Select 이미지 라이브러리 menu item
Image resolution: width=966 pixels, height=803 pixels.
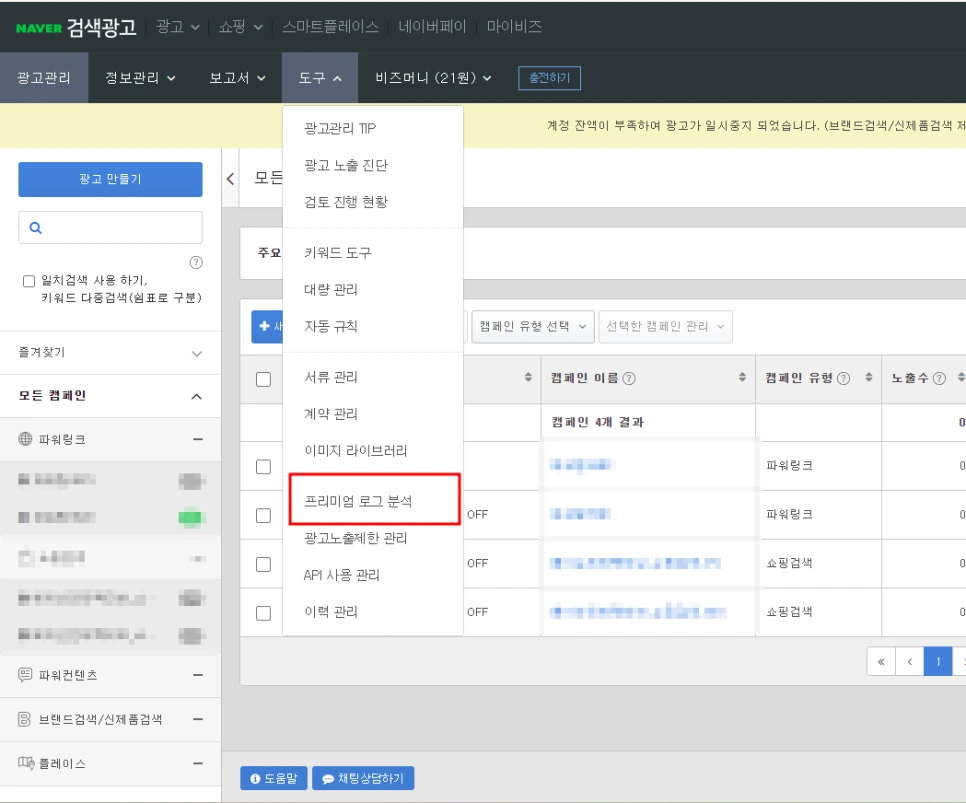point(355,450)
